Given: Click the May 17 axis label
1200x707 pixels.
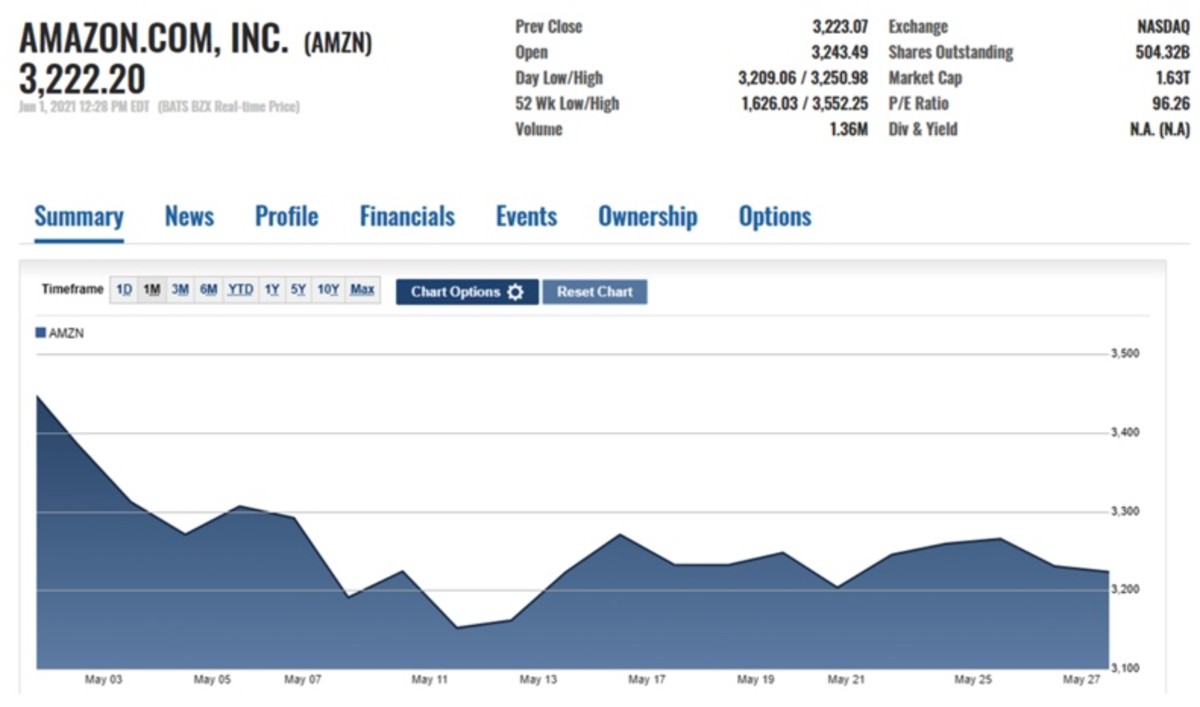Looking at the screenshot, I should click(647, 680).
